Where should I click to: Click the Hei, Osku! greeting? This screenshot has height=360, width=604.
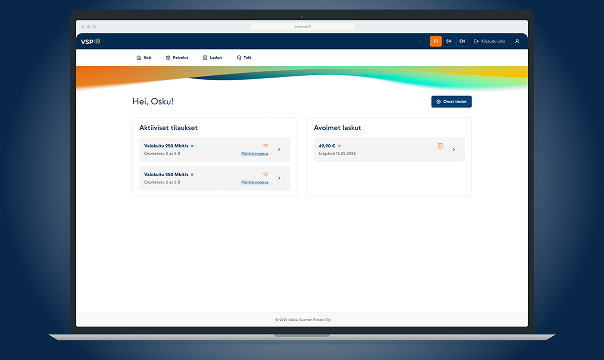(153, 101)
